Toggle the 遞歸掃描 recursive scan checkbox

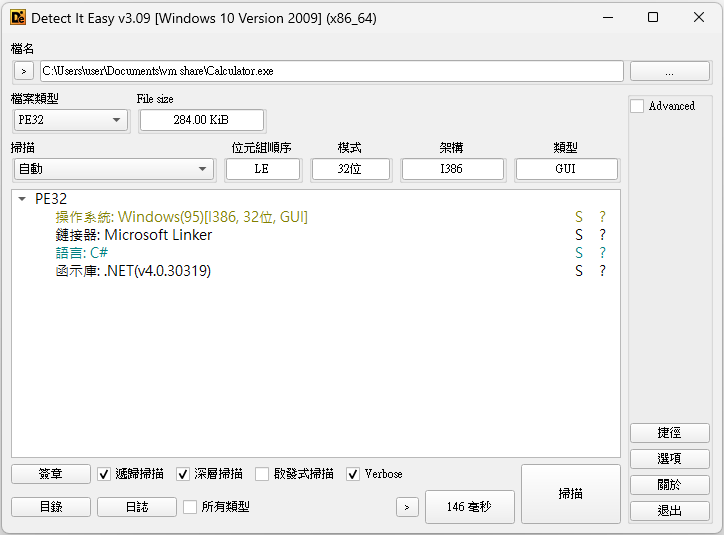104,474
